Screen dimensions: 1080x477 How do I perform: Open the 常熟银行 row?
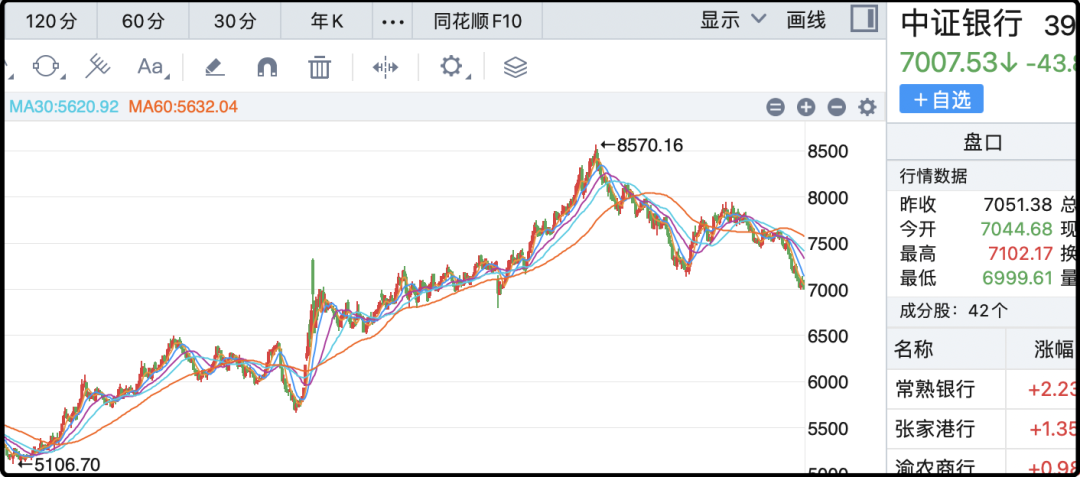[982, 388]
